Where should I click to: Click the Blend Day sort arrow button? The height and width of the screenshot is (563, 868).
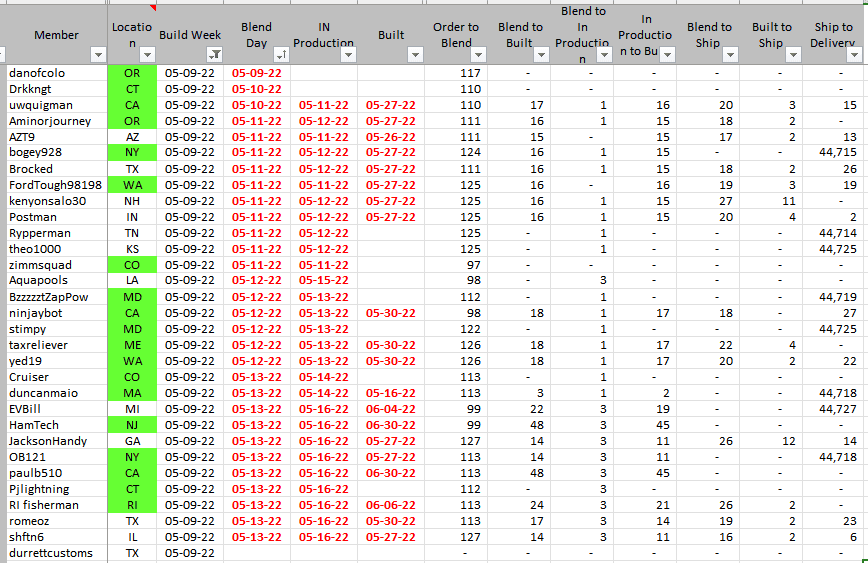(281, 55)
